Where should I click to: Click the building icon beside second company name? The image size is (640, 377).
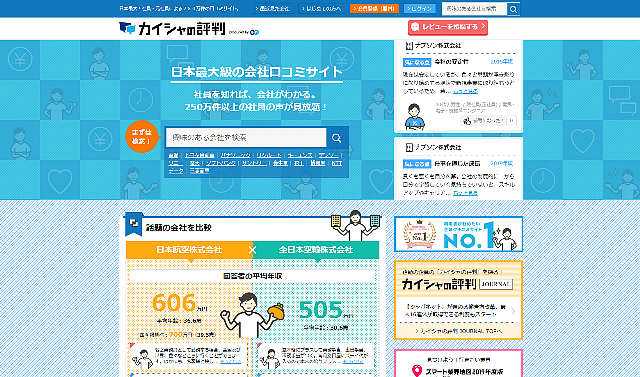[x=409, y=147]
